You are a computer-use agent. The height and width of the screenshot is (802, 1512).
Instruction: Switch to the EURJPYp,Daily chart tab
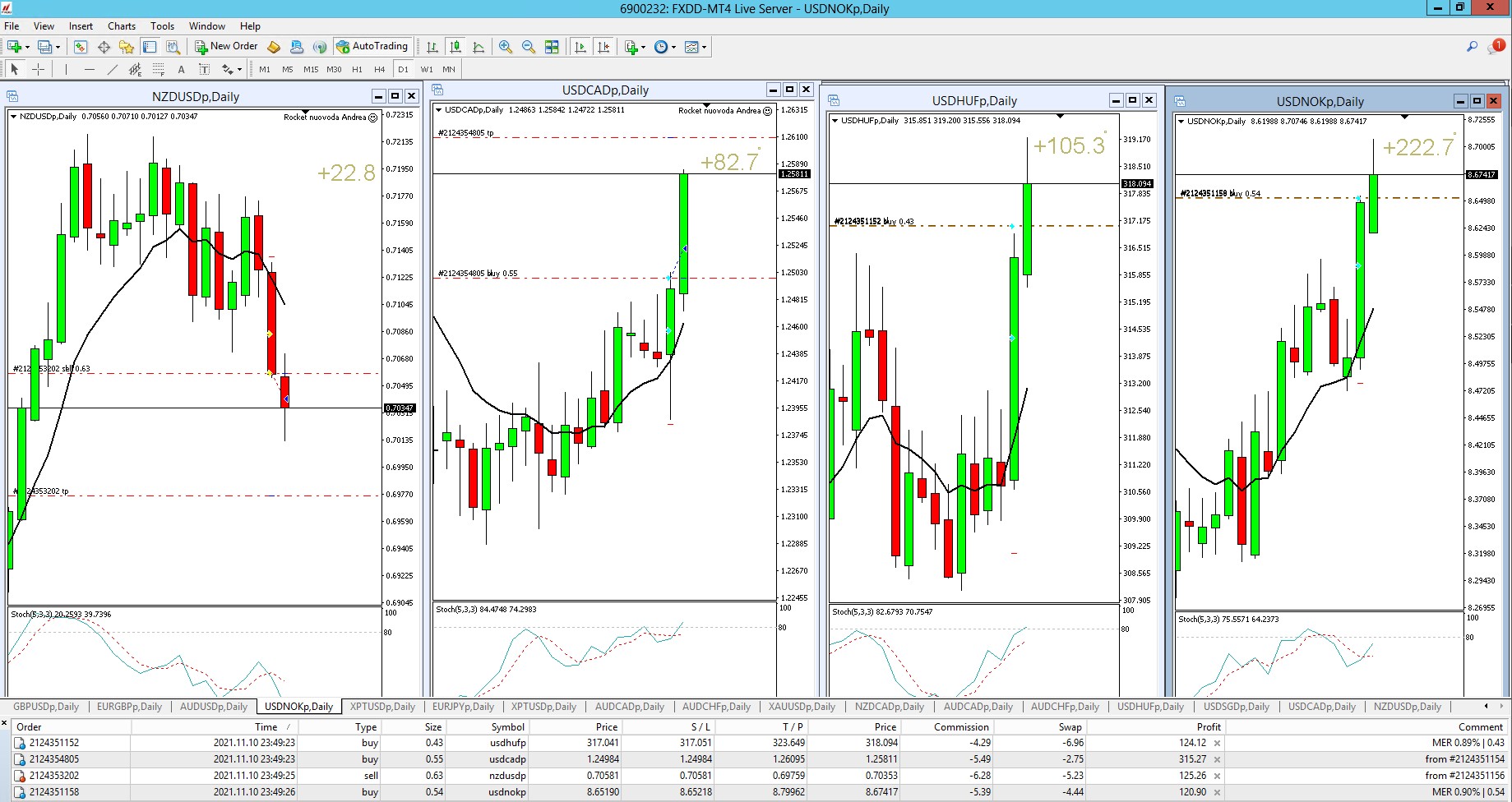tap(463, 706)
